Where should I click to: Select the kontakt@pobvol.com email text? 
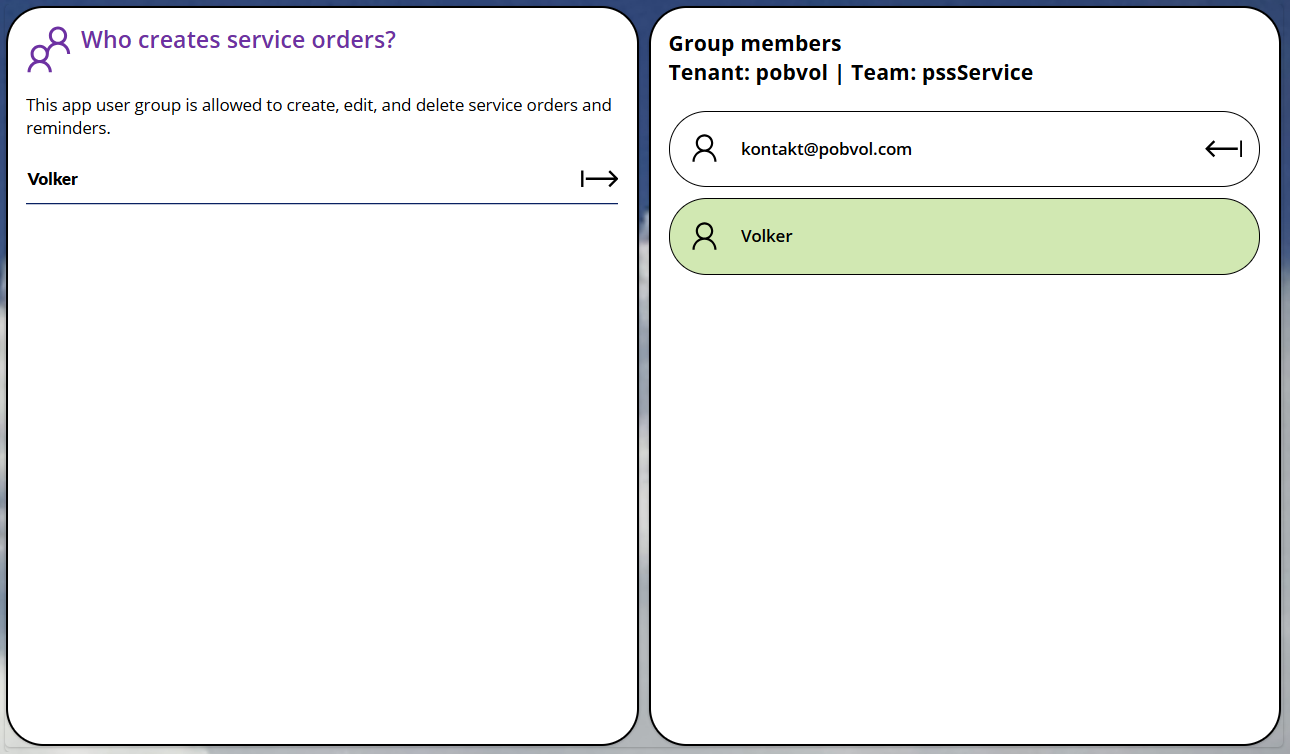click(x=826, y=149)
